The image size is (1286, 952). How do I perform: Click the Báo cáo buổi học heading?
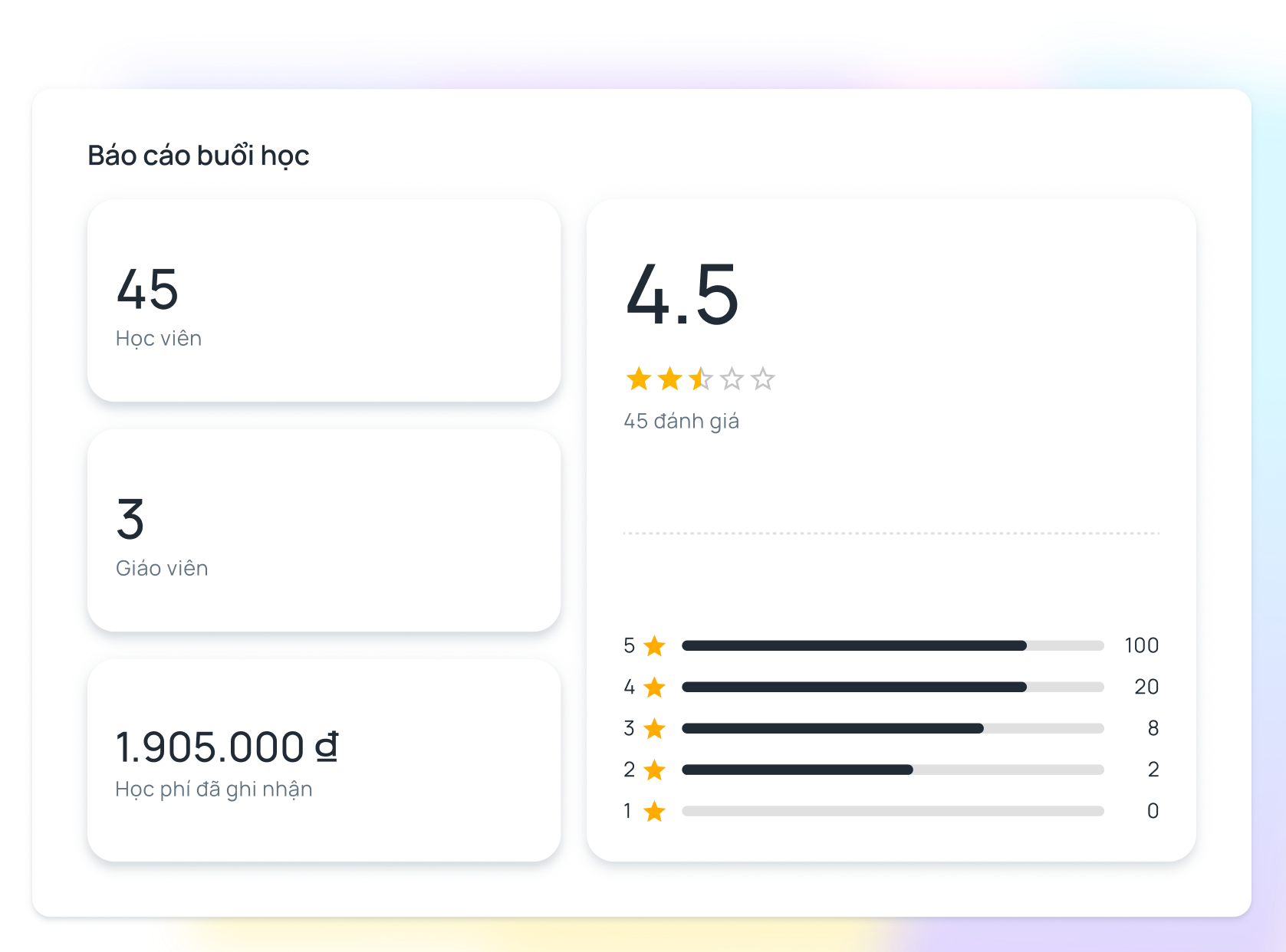(x=198, y=156)
